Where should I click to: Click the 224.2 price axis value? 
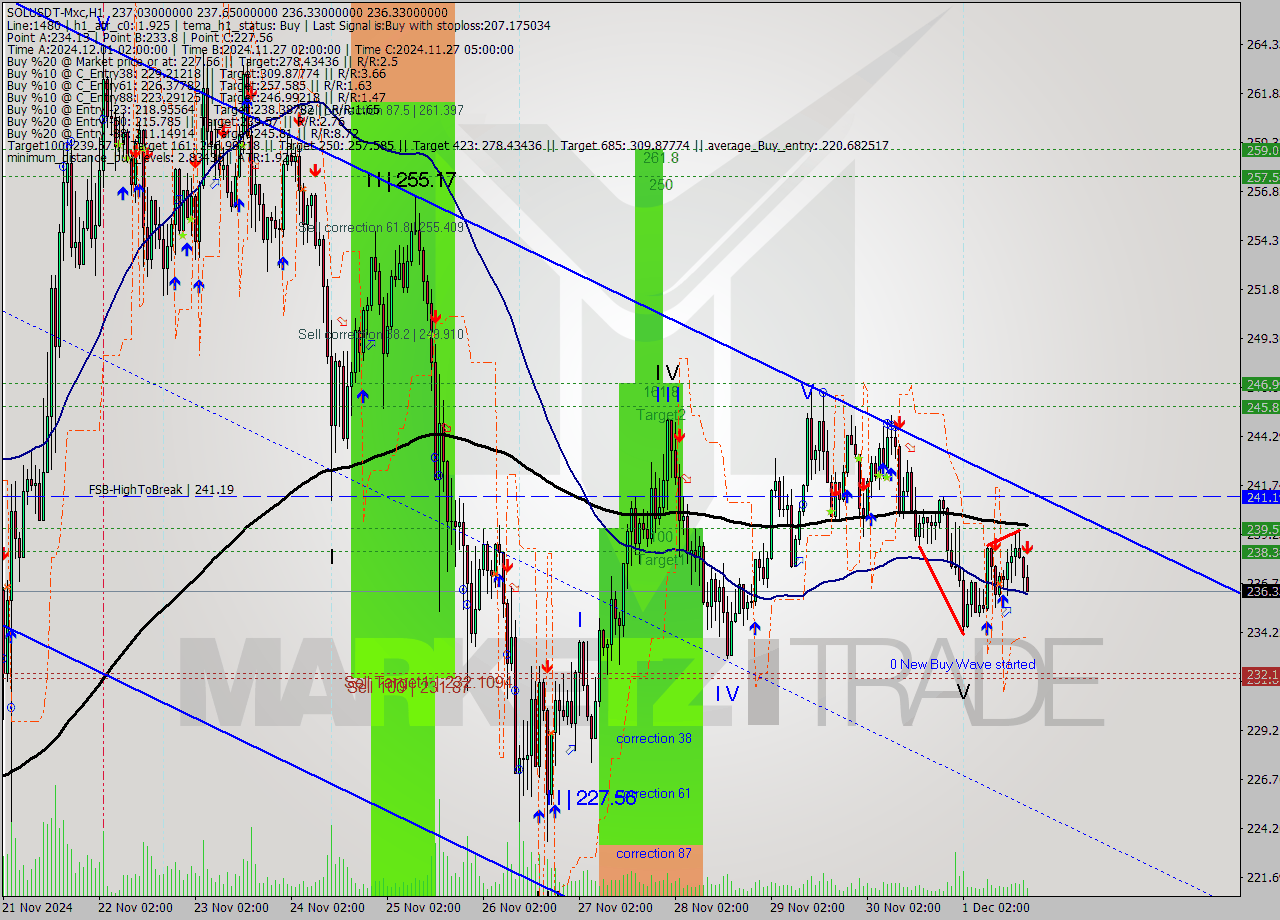pyautogui.click(x=1262, y=829)
